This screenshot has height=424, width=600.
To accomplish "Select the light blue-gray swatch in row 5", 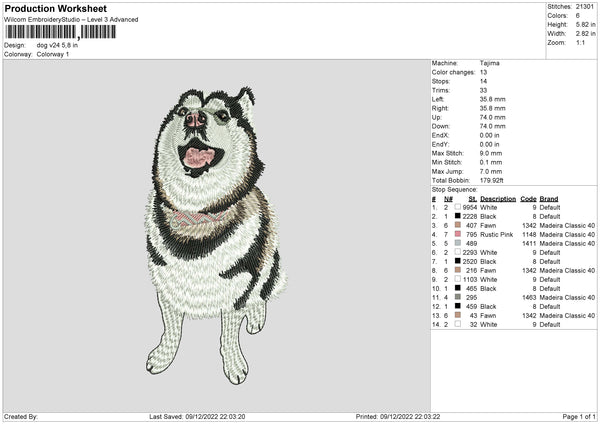I will (x=458, y=243).
